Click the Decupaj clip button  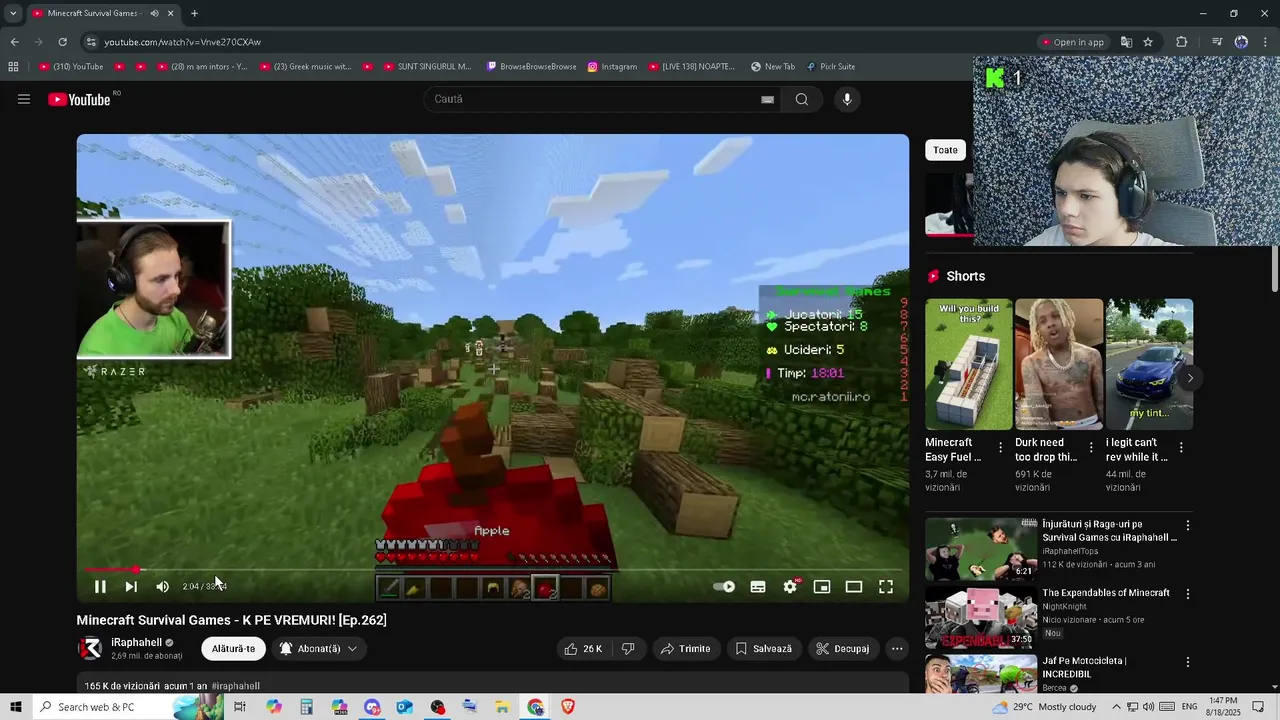(x=842, y=648)
